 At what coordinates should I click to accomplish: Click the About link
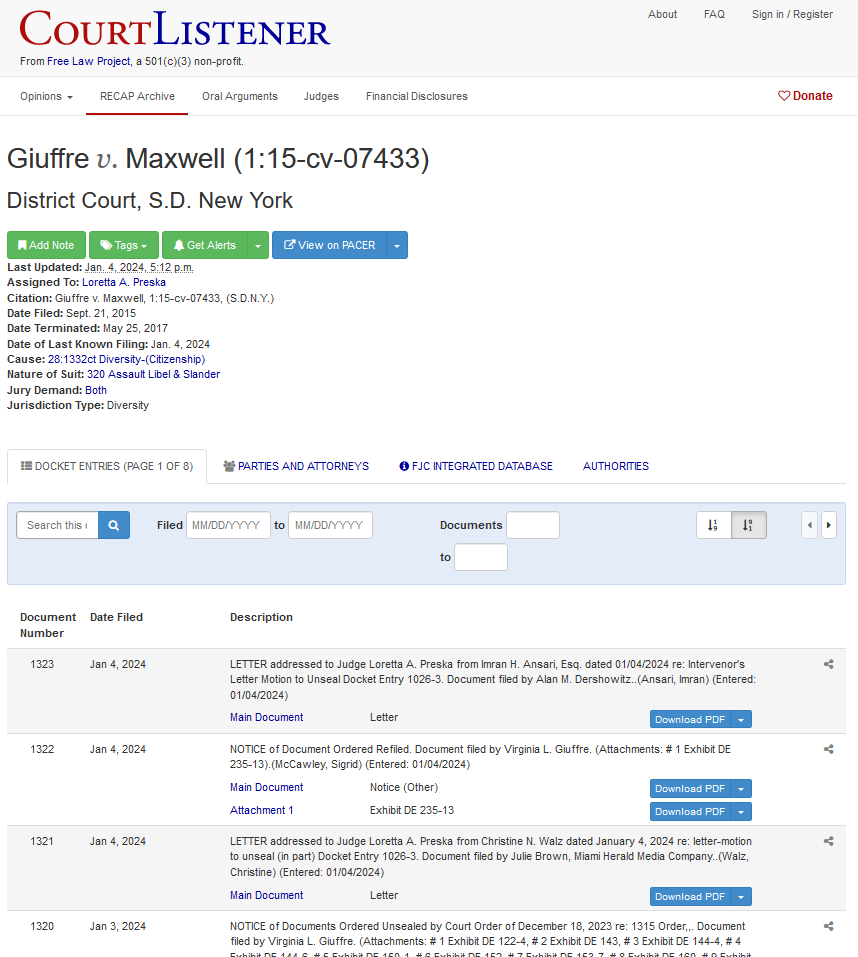(662, 14)
